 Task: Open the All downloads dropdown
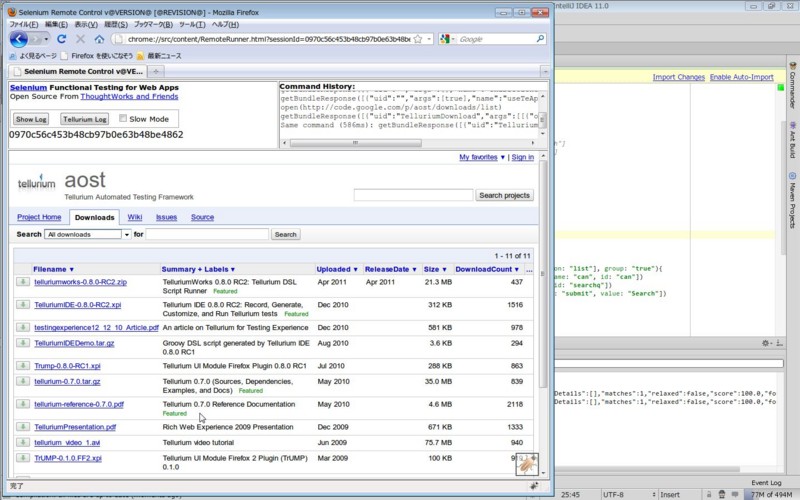88,234
